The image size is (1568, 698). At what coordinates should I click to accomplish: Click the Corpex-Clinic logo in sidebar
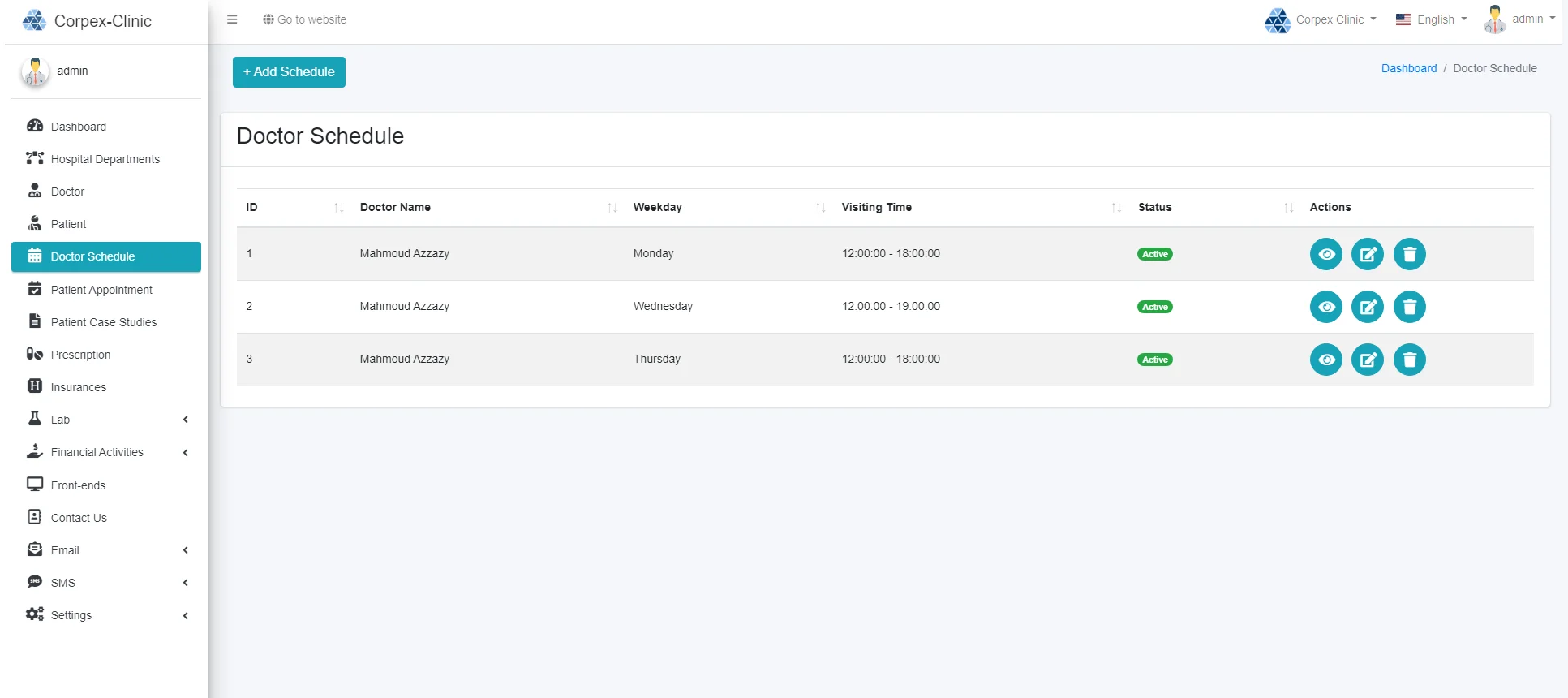tap(88, 21)
